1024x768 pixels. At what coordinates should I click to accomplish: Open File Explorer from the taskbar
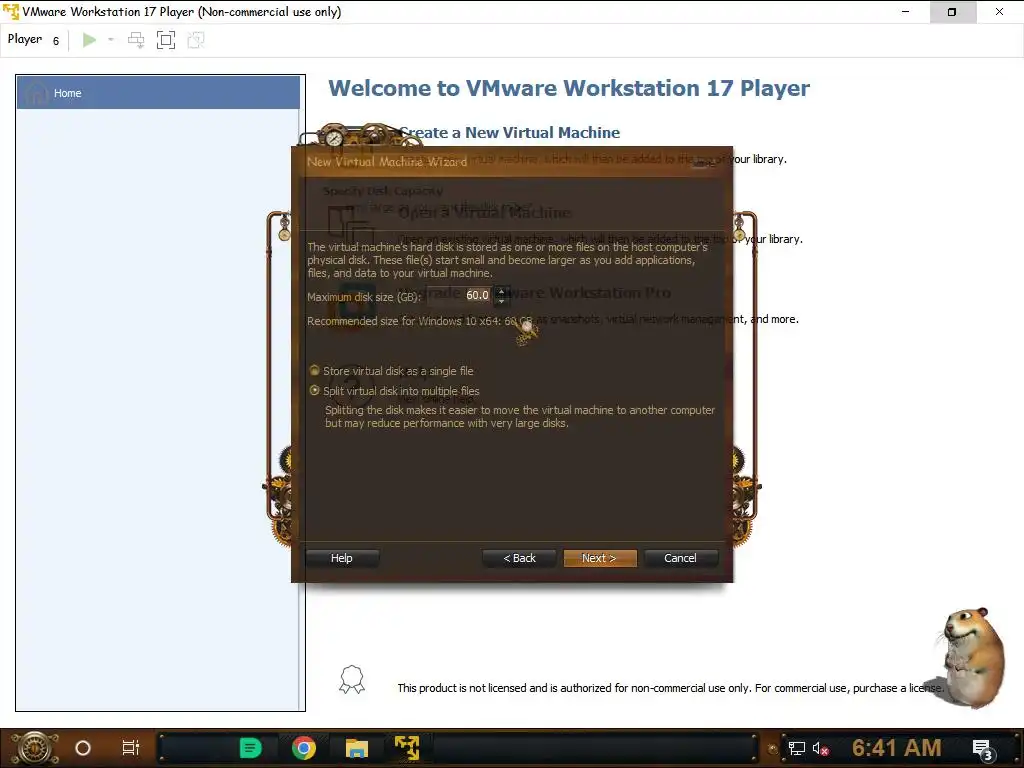[357, 748]
